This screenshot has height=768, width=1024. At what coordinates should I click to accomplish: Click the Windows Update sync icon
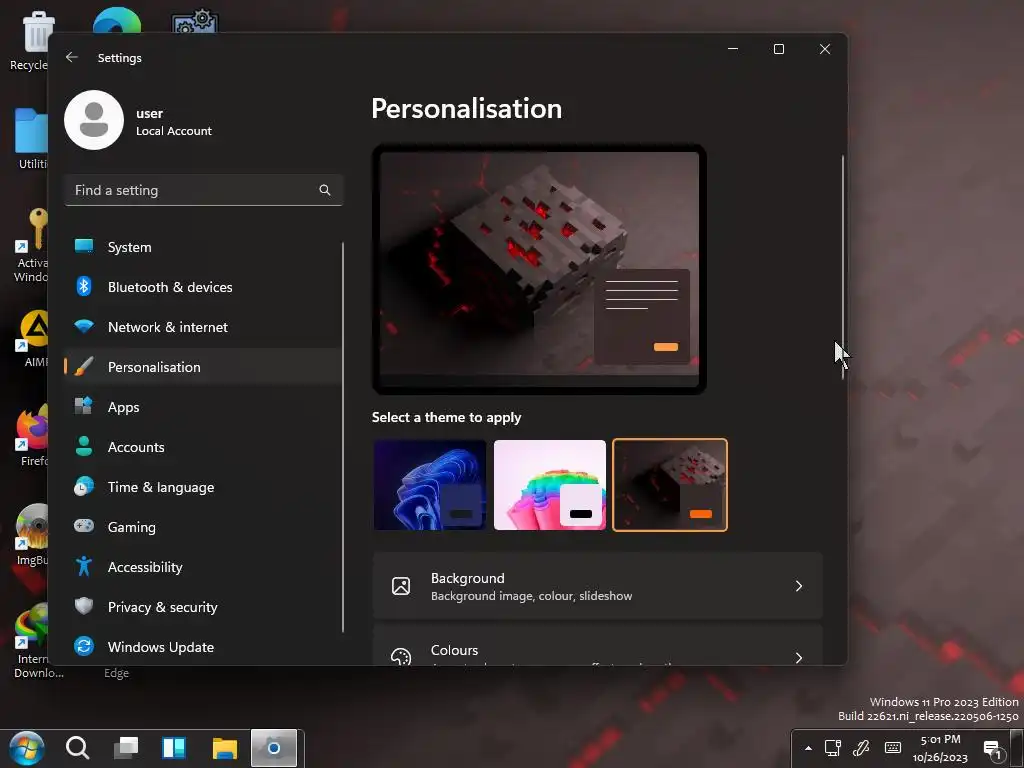pos(84,647)
